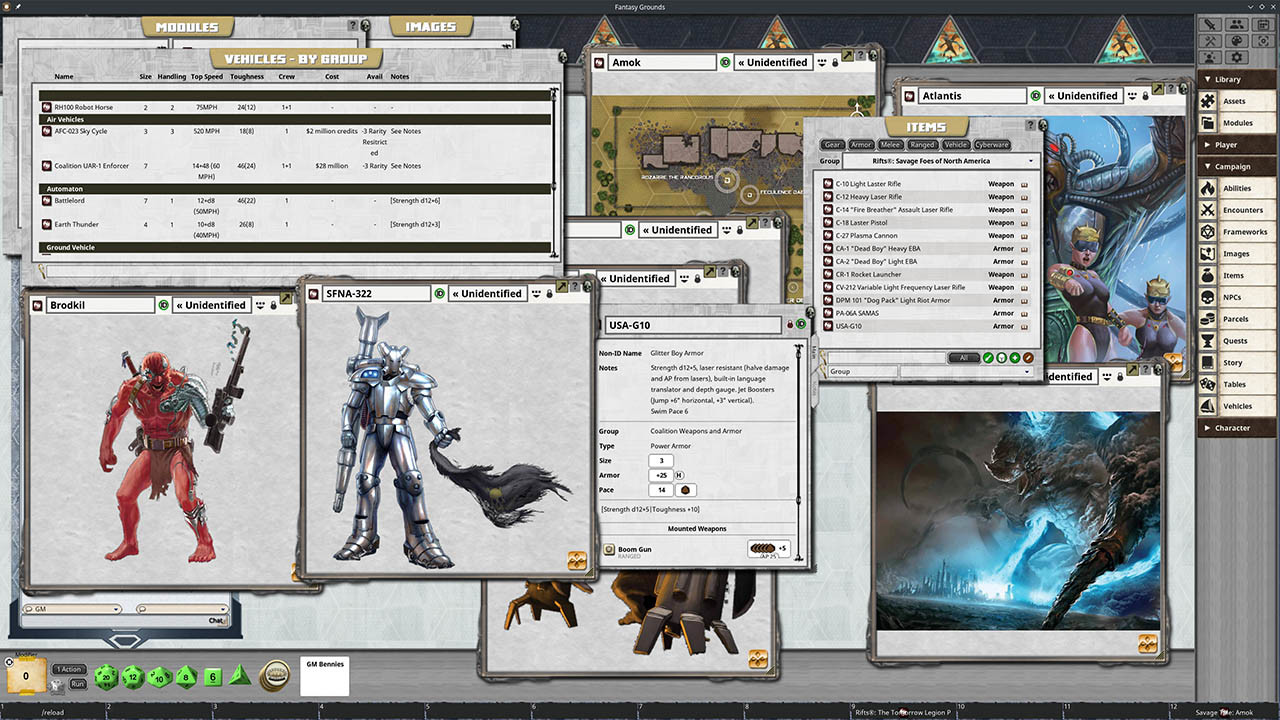Screen dimensions: 1280x720
Task: Select the Cyberware tab in the Items window
Action: 991,144
